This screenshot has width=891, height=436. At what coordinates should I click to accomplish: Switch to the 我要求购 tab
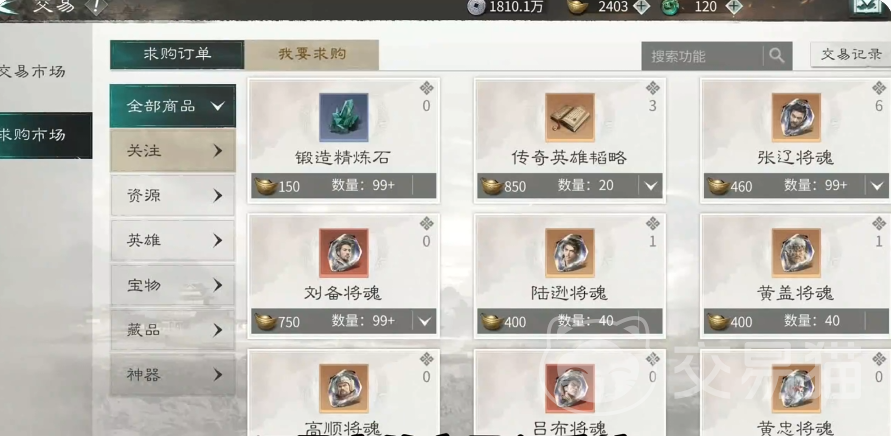tap(312, 55)
